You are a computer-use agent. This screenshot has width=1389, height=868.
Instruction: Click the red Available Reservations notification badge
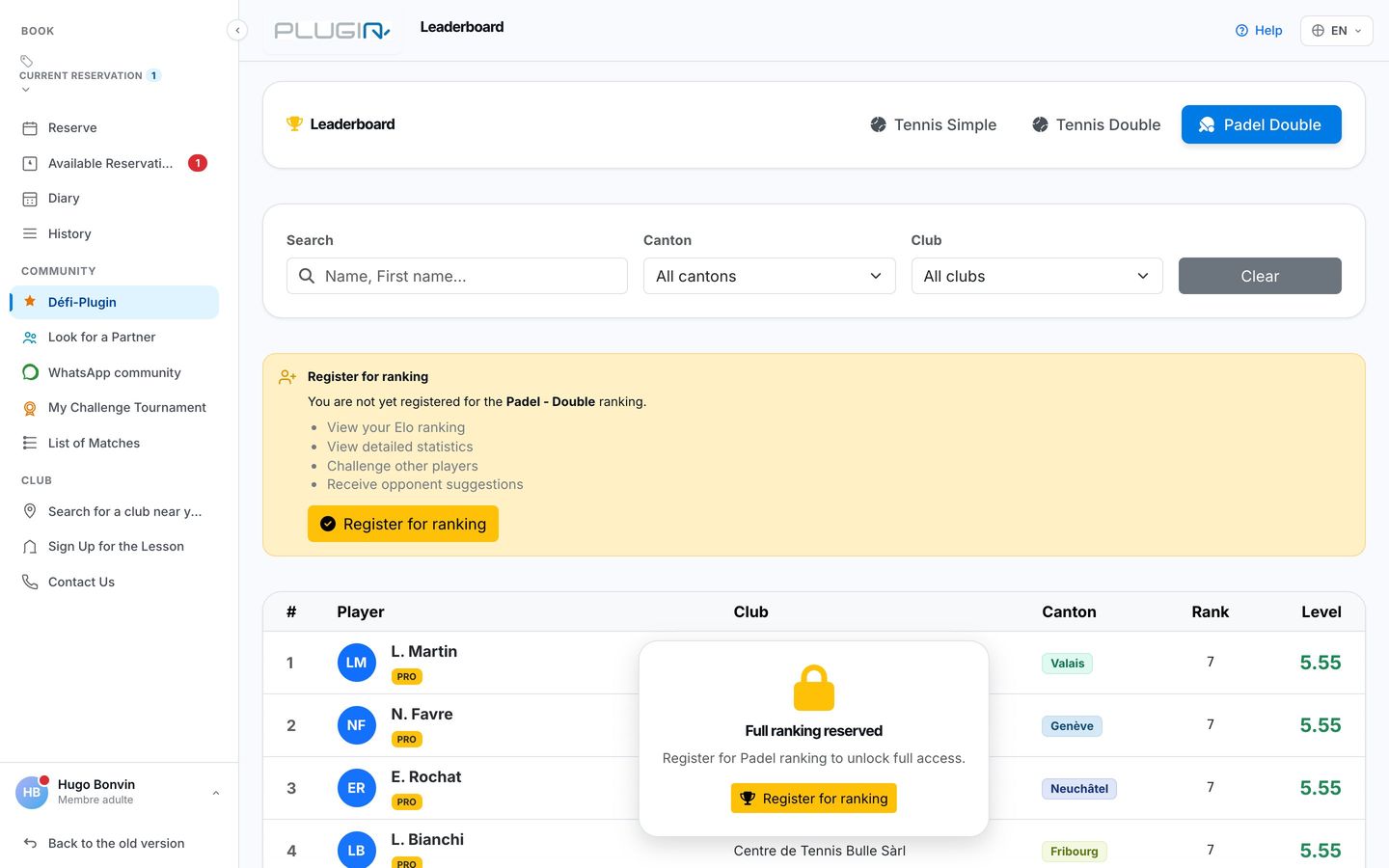pyautogui.click(x=198, y=163)
